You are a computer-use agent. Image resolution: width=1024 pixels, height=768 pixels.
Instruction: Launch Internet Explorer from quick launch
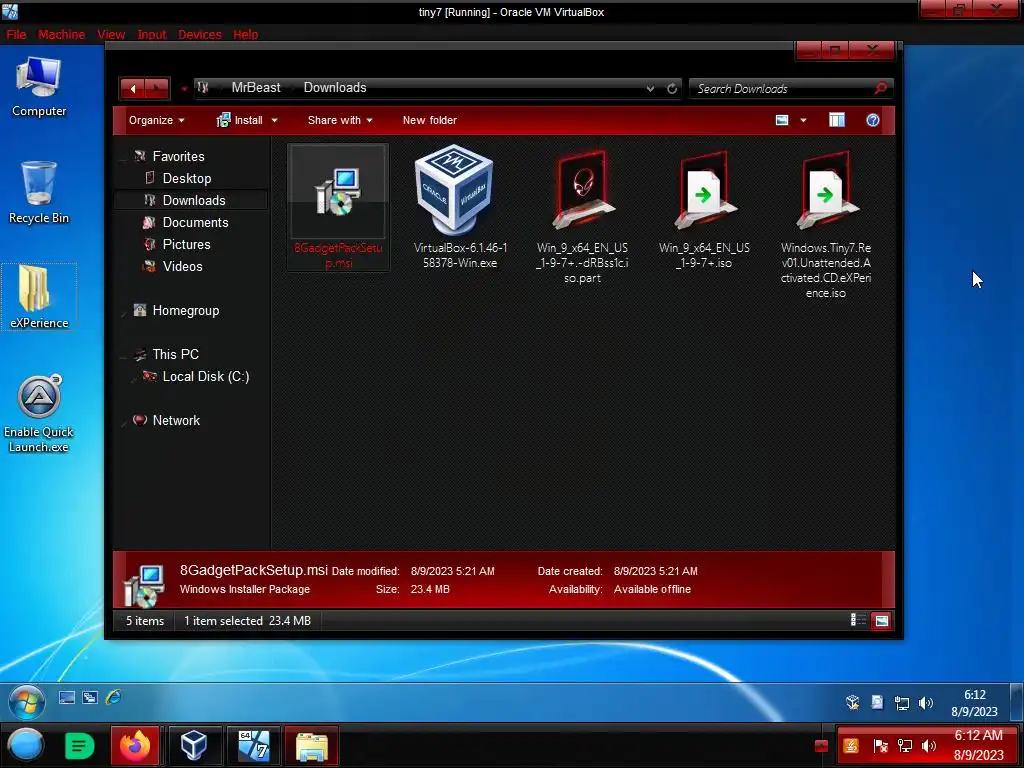114,697
